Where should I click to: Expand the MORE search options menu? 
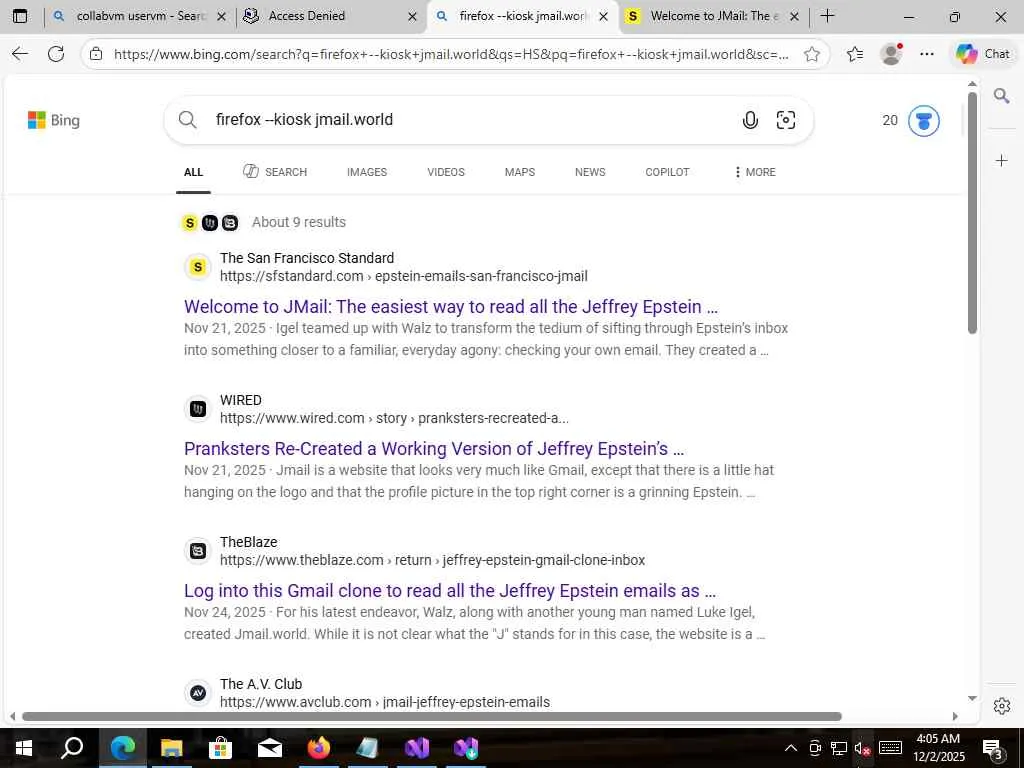pos(755,172)
